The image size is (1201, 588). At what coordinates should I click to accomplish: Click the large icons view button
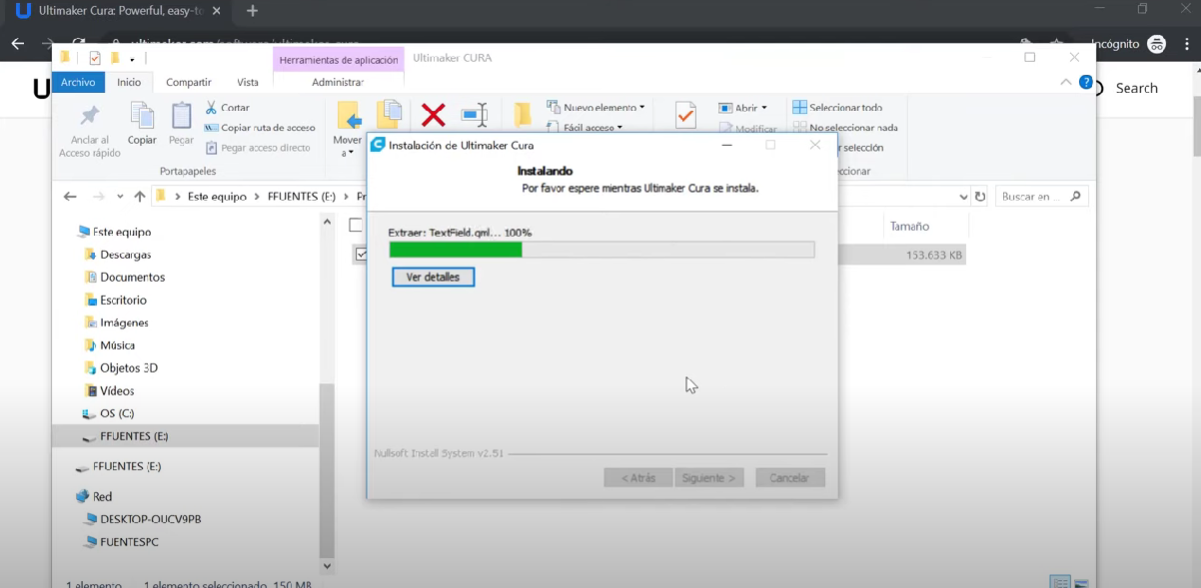pos(1081,582)
